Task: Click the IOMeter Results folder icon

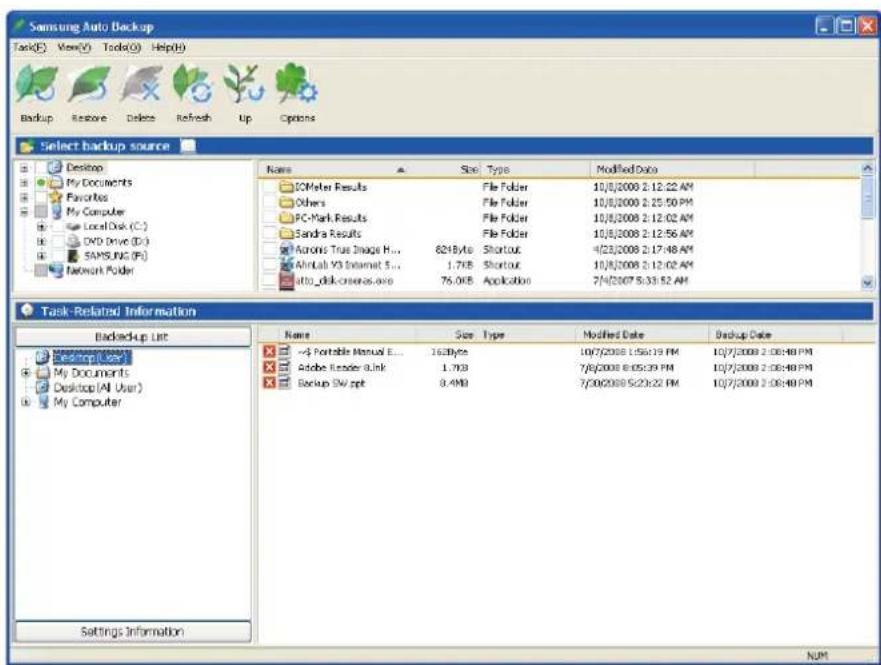Action: 287,186
